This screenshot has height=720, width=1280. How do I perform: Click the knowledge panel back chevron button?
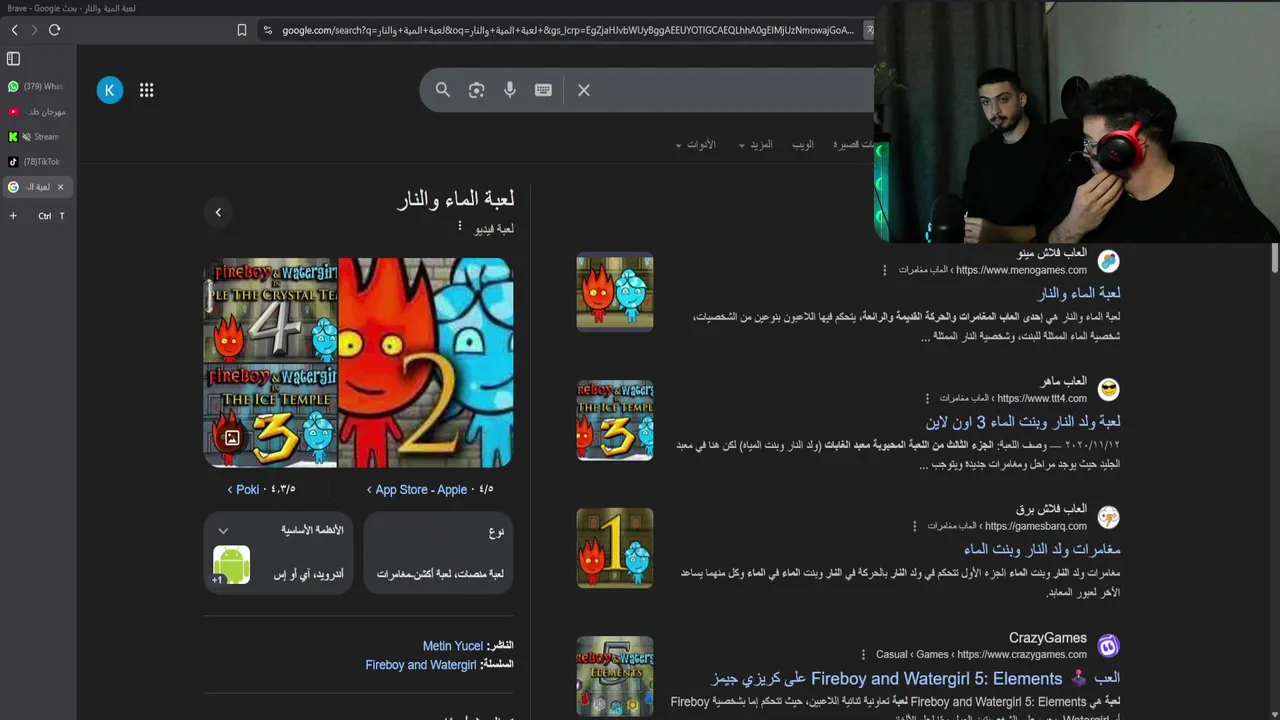pos(218,212)
